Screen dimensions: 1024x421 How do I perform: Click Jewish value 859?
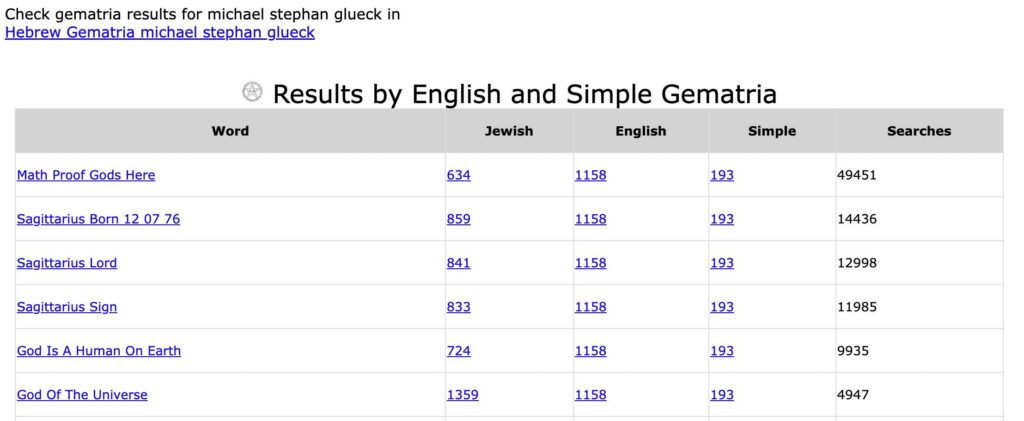[x=458, y=219]
